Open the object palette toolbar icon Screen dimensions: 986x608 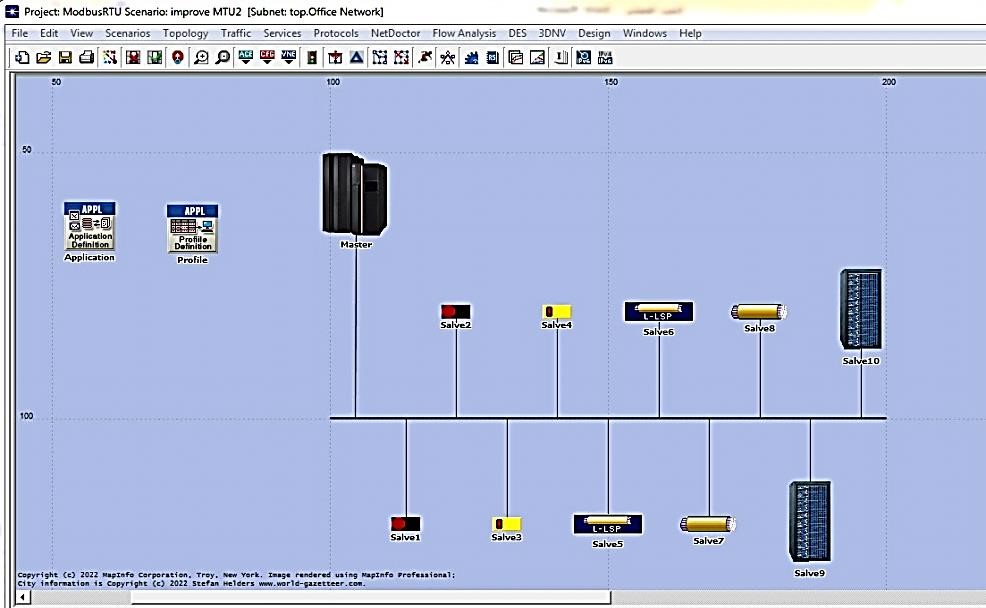point(110,57)
